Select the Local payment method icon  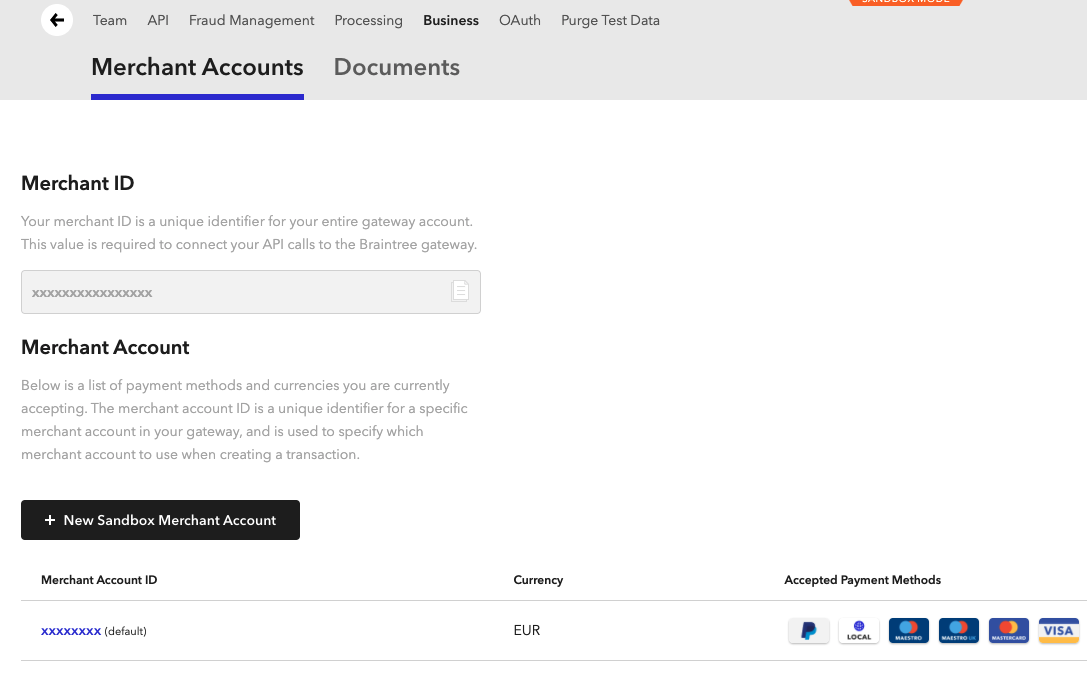tap(858, 631)
